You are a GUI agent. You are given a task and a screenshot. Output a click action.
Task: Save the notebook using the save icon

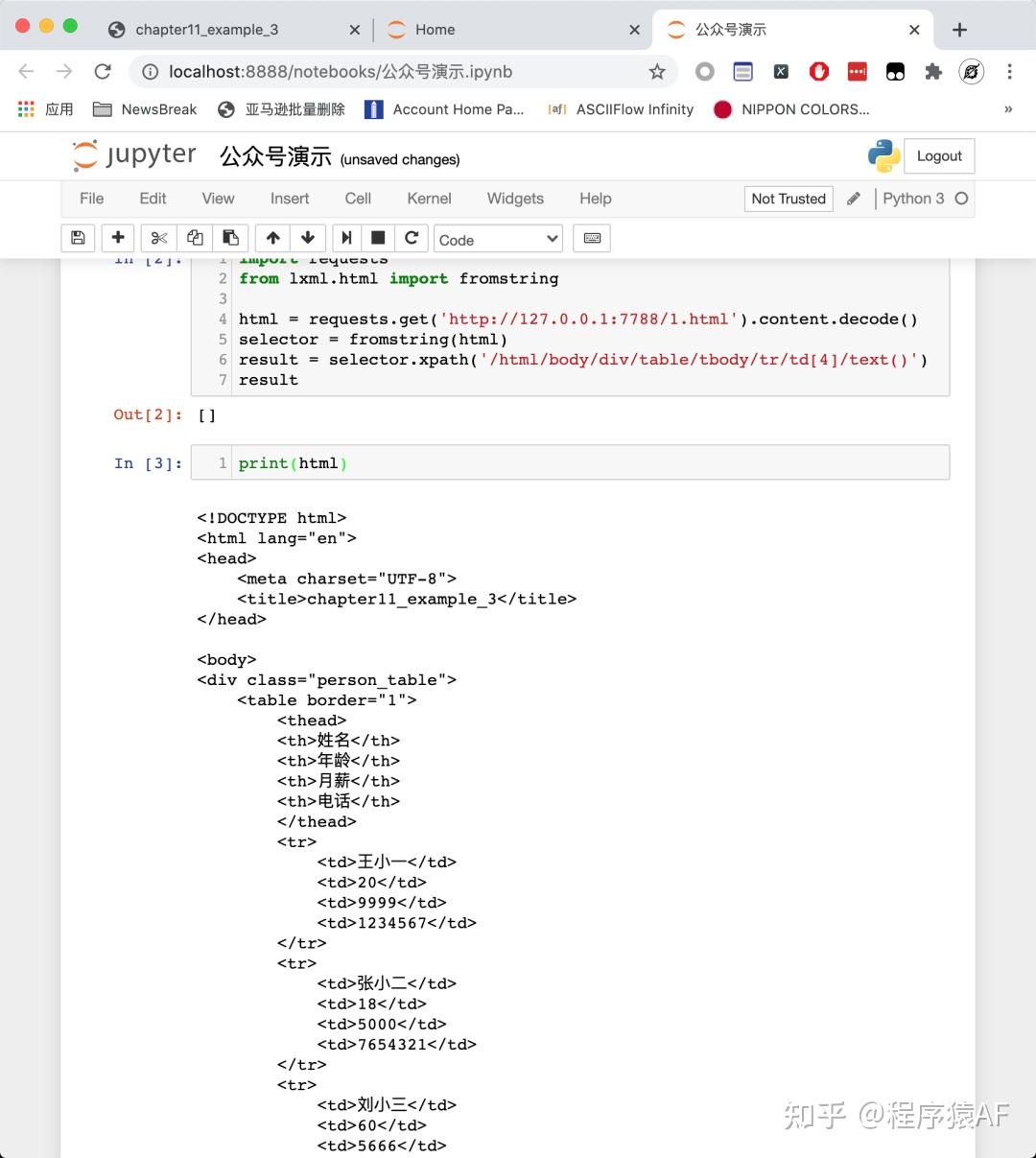(x=78, y=238)
